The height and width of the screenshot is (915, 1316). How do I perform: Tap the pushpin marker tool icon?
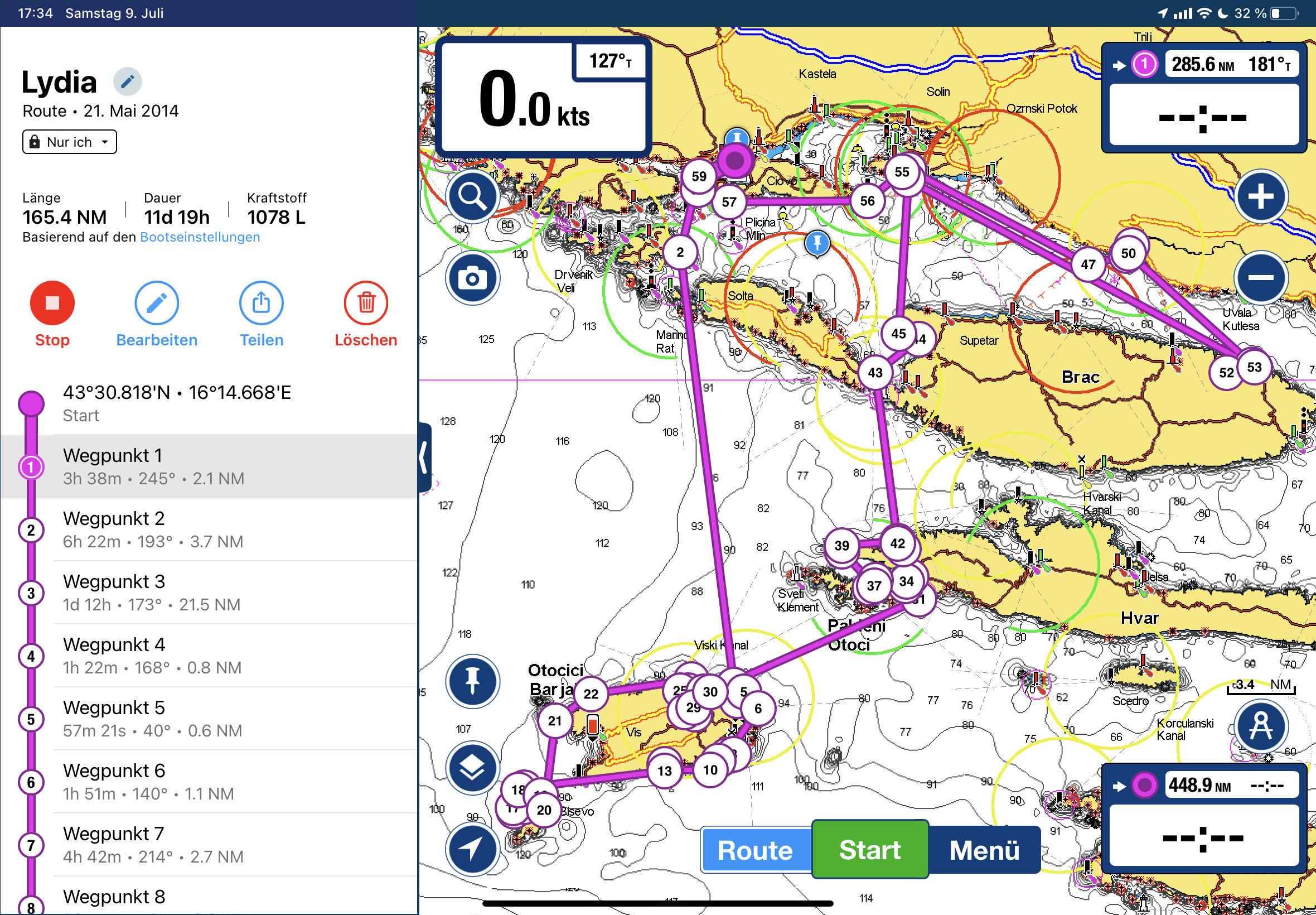pyautogui.click(x=472, y=681)
